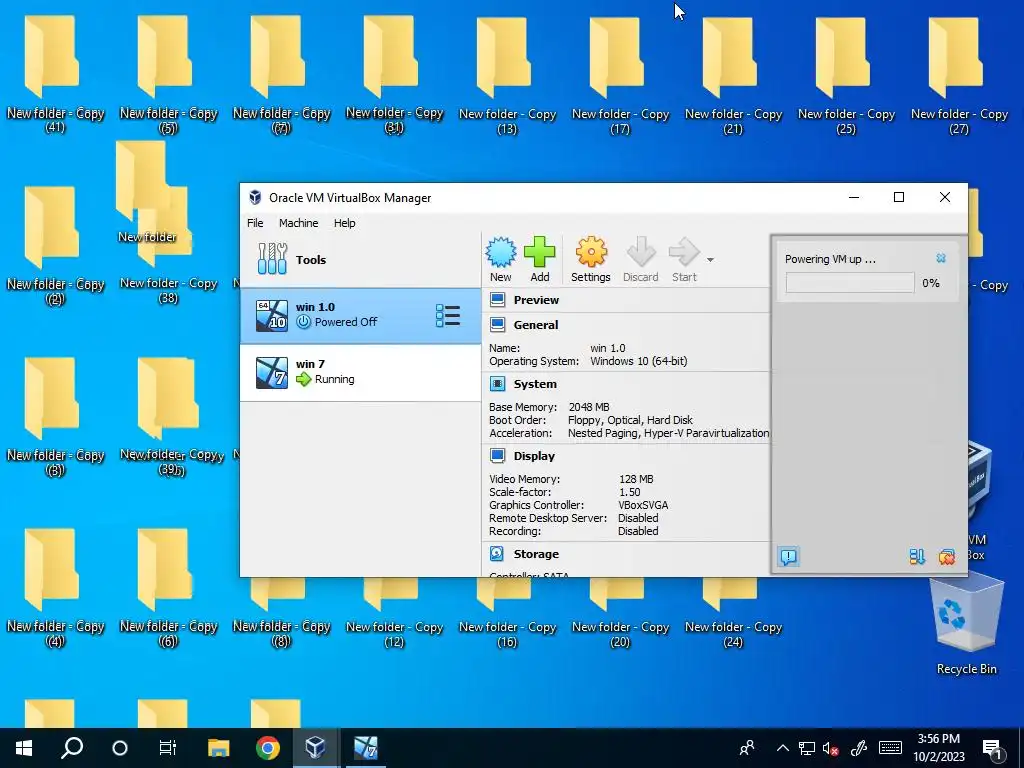
Task: Click the Add machine green plus icon
Action: pyautogui.click(x=539, y=260)
